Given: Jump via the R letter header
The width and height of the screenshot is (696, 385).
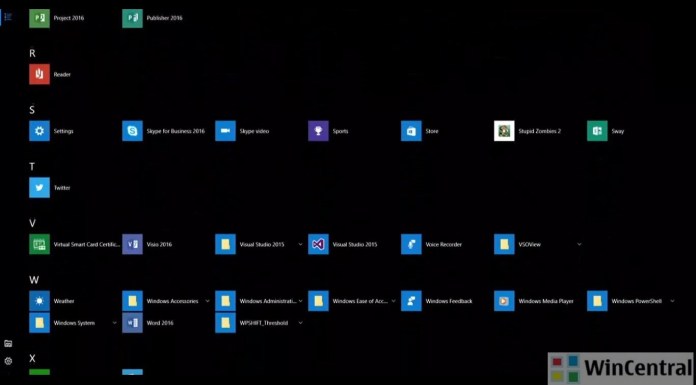Looking at the screenshot, I should (x=32, y=53).
